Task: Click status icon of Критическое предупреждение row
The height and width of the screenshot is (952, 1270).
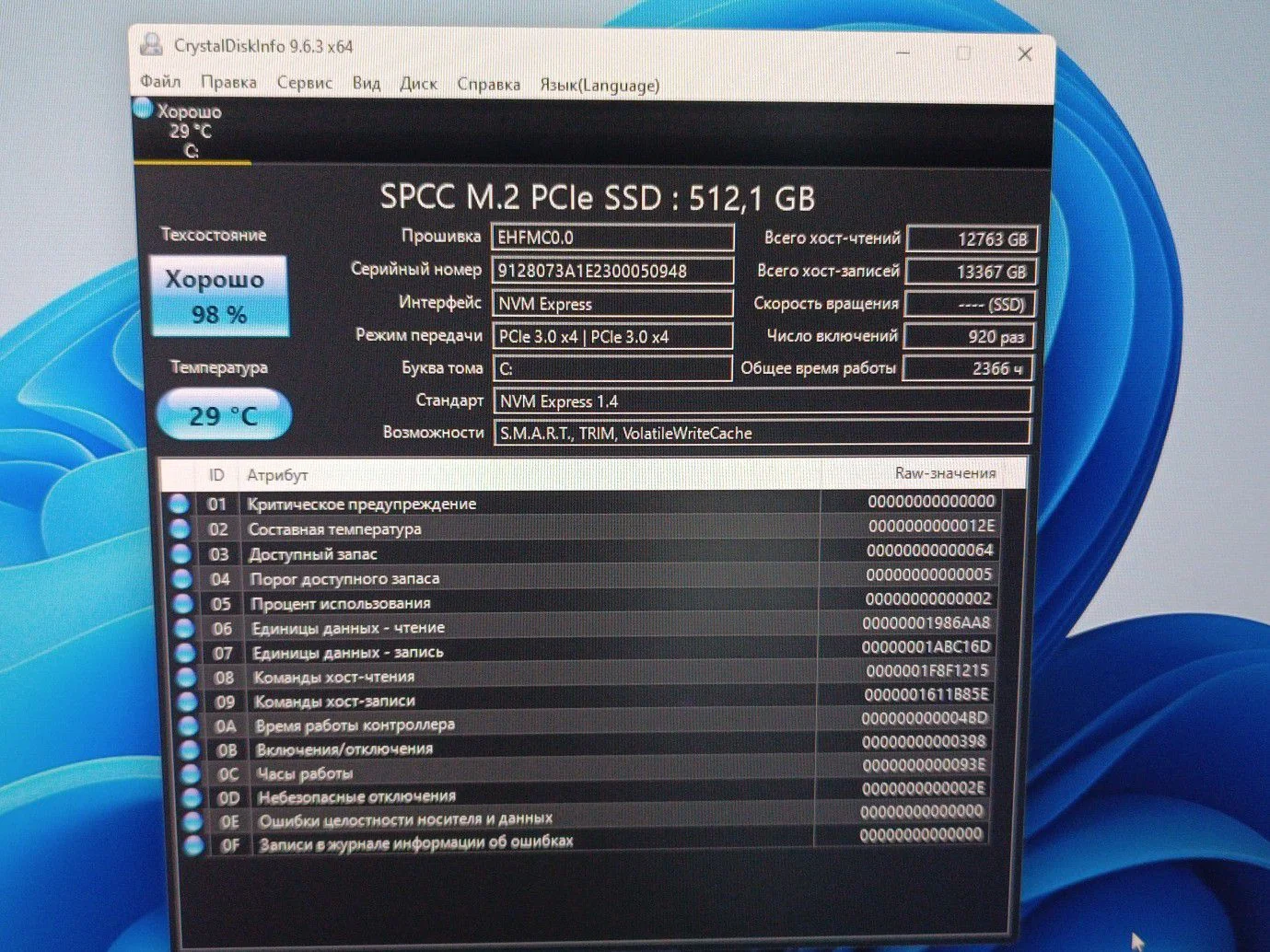Action: [179, 505]
